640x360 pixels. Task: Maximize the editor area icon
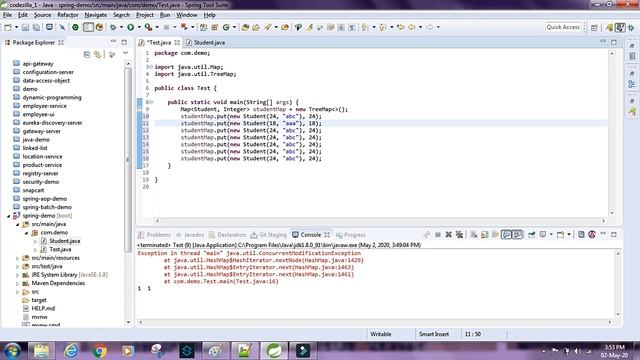[x=614, y=42]
